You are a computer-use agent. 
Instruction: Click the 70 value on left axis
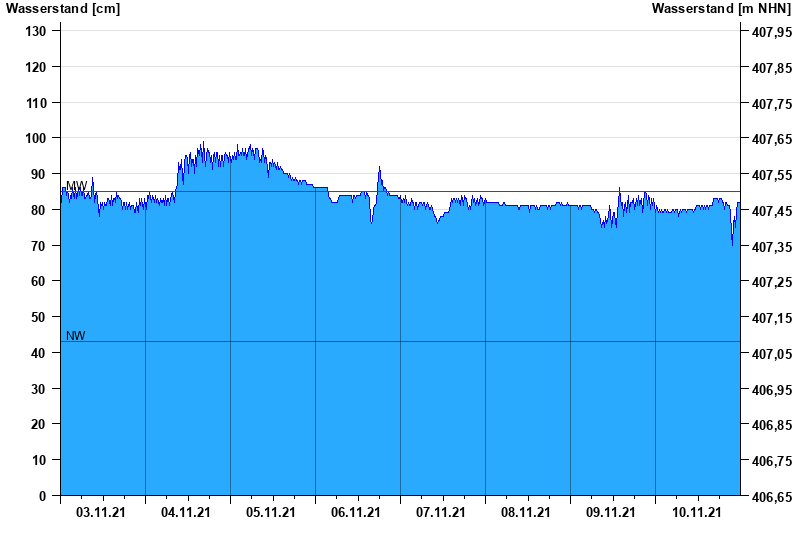tap(39, 246)
